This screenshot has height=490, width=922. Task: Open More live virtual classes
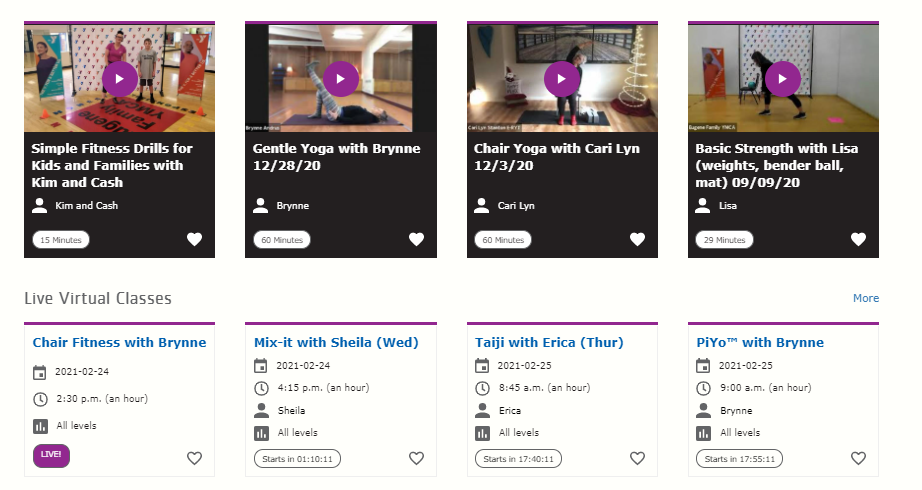coord(866,298)
